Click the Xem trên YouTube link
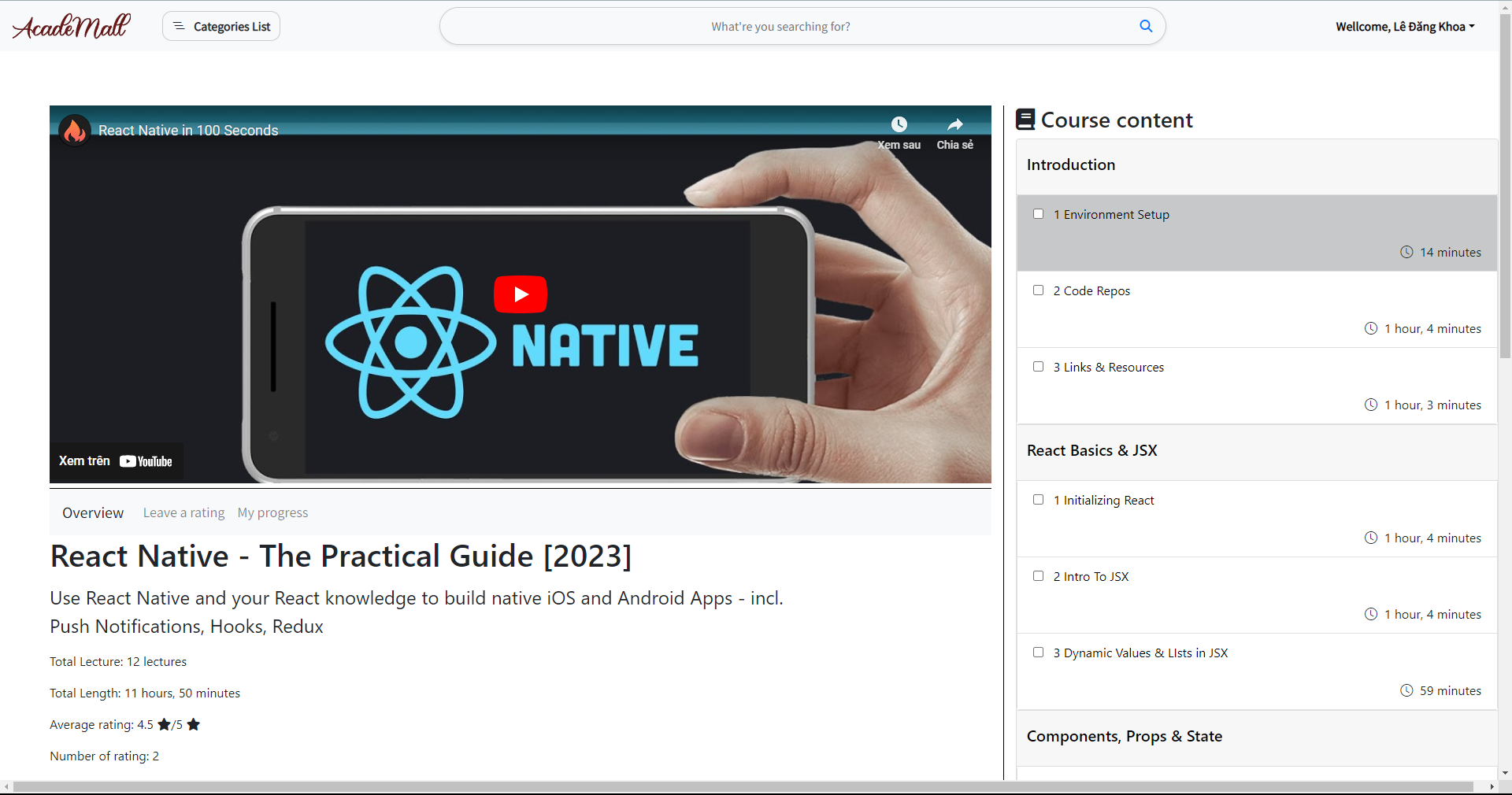 point(115,460)
